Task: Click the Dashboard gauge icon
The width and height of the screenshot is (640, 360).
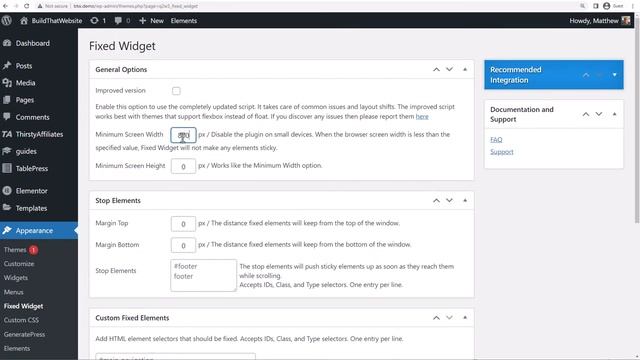Action: pyautogui.click(x=7, y=43)
